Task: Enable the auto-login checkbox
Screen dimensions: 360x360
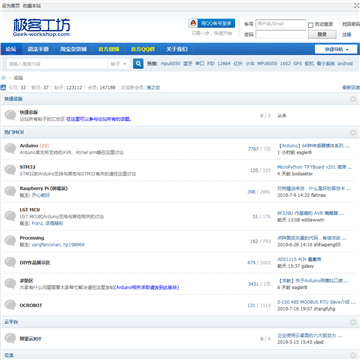Action: [310, 25]
